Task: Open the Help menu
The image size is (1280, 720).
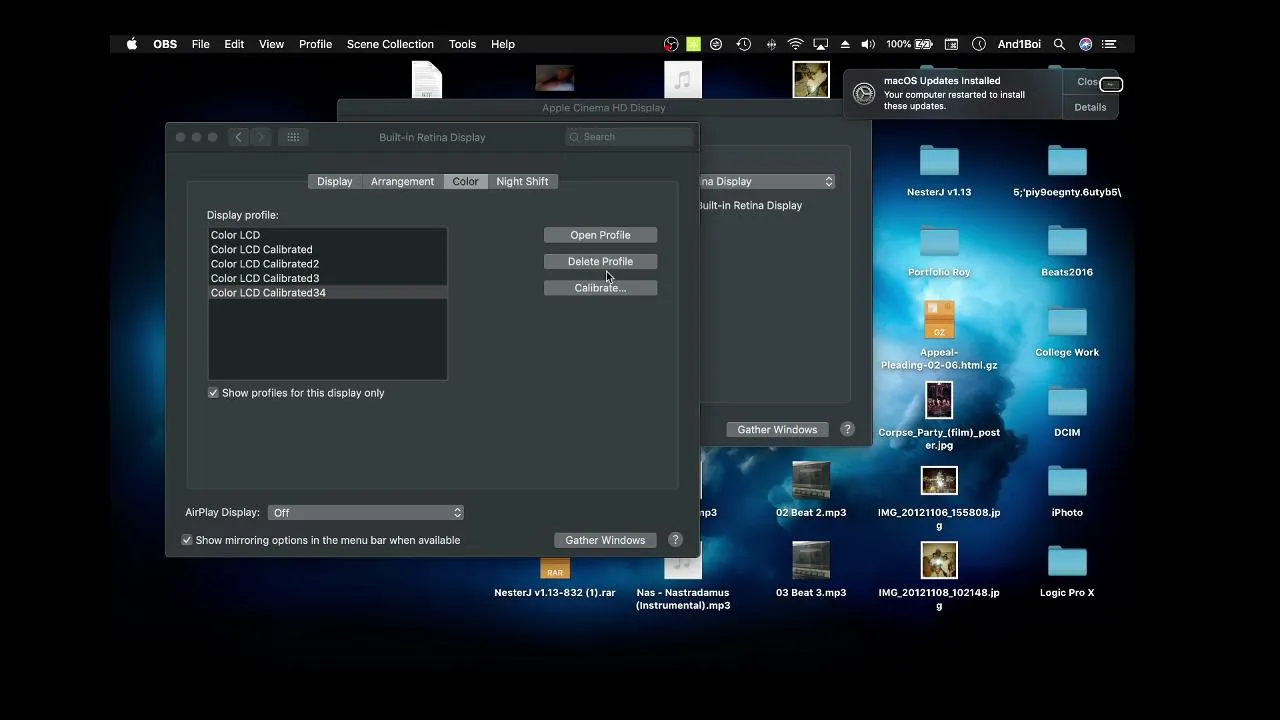Action: tap(503, 44)
